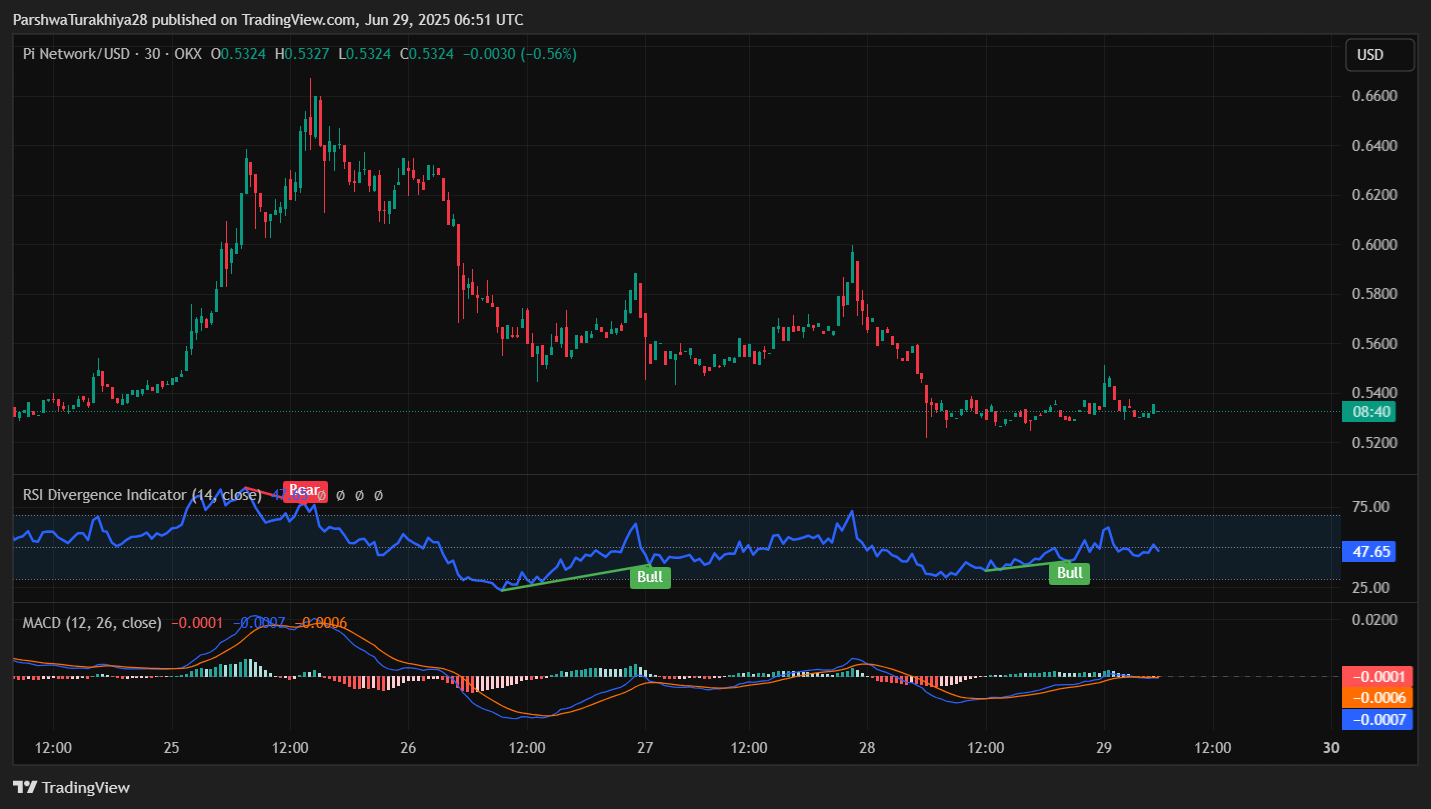This screenshot has height=809, width=1431.
Task: Click the first green Bull divergence label
Action: tap(650, 576)
